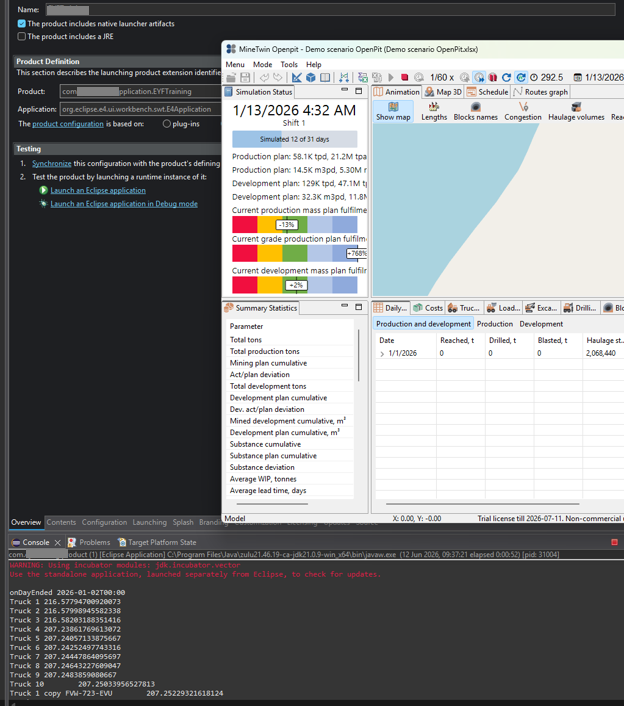The width and height of the screenshot is (624, 706).
Task: Maximize the Simulation Status panel
Action: 359,91
